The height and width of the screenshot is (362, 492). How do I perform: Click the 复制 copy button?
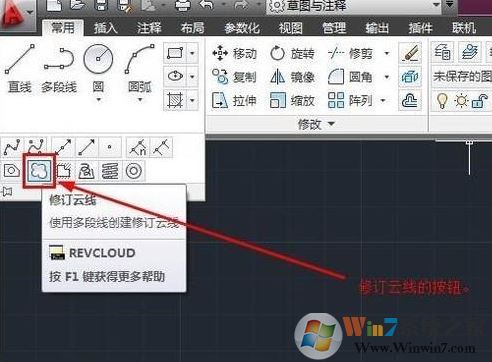(234, 77)
